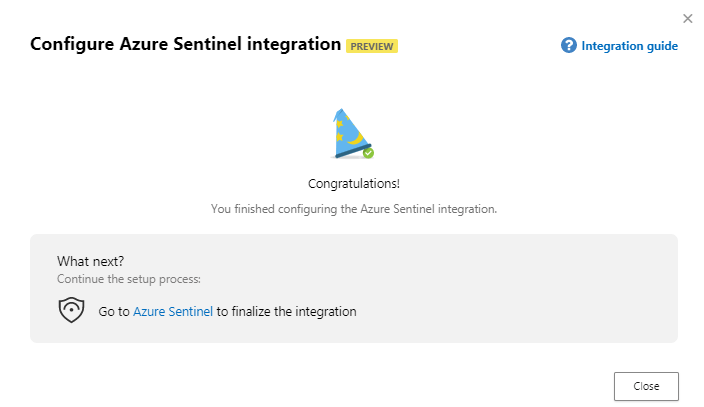Click the yellow moon on the wizard hat
This screenshot has width=704, height=407.
[354, 138]
